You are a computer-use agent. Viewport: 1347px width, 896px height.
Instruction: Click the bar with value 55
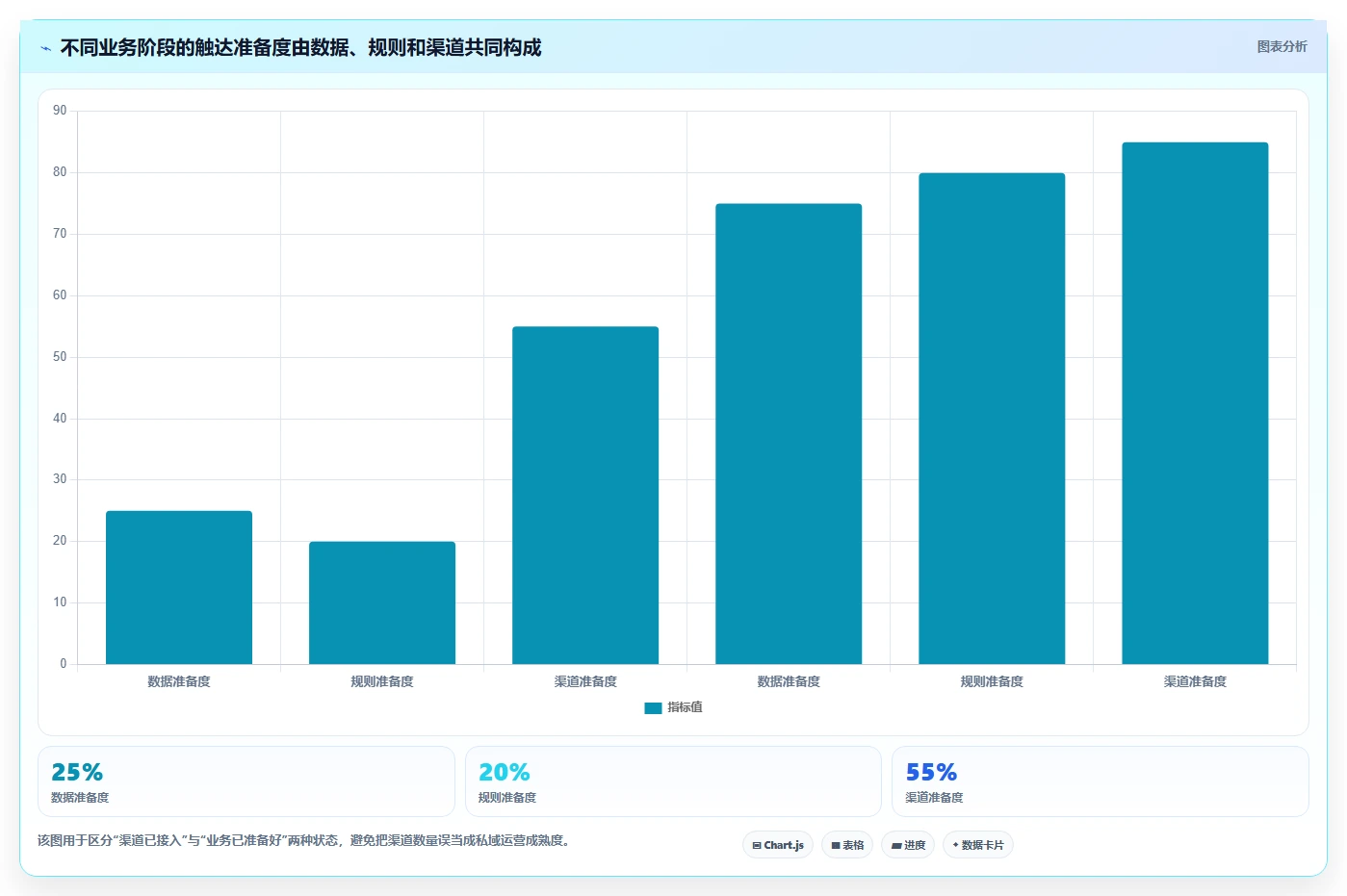point(585,496)
